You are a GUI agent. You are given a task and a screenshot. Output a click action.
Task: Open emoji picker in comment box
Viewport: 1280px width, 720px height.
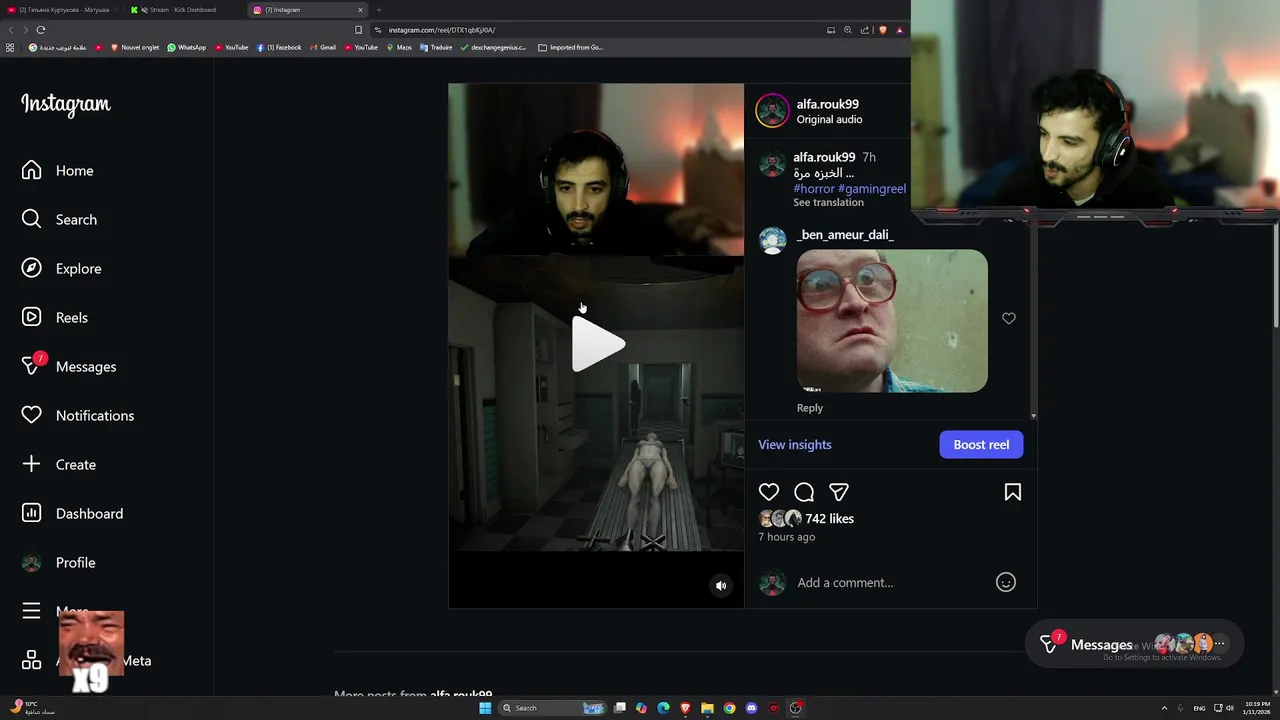pos(1006,583)
